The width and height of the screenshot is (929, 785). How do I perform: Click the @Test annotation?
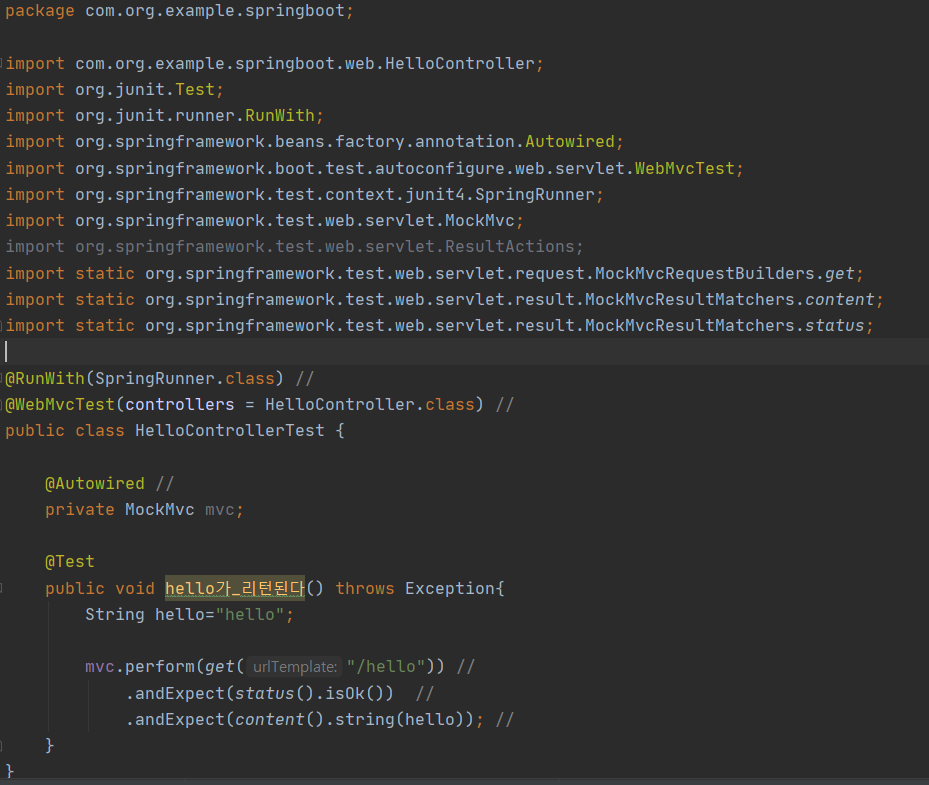pyautogui.click(x=70, y=562)
